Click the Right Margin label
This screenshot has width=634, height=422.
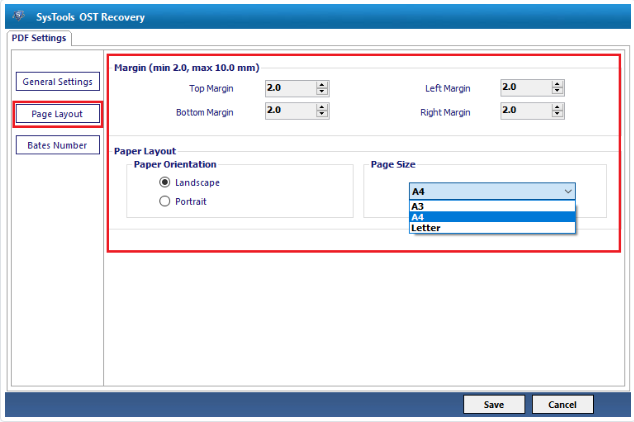pos(445,112)
